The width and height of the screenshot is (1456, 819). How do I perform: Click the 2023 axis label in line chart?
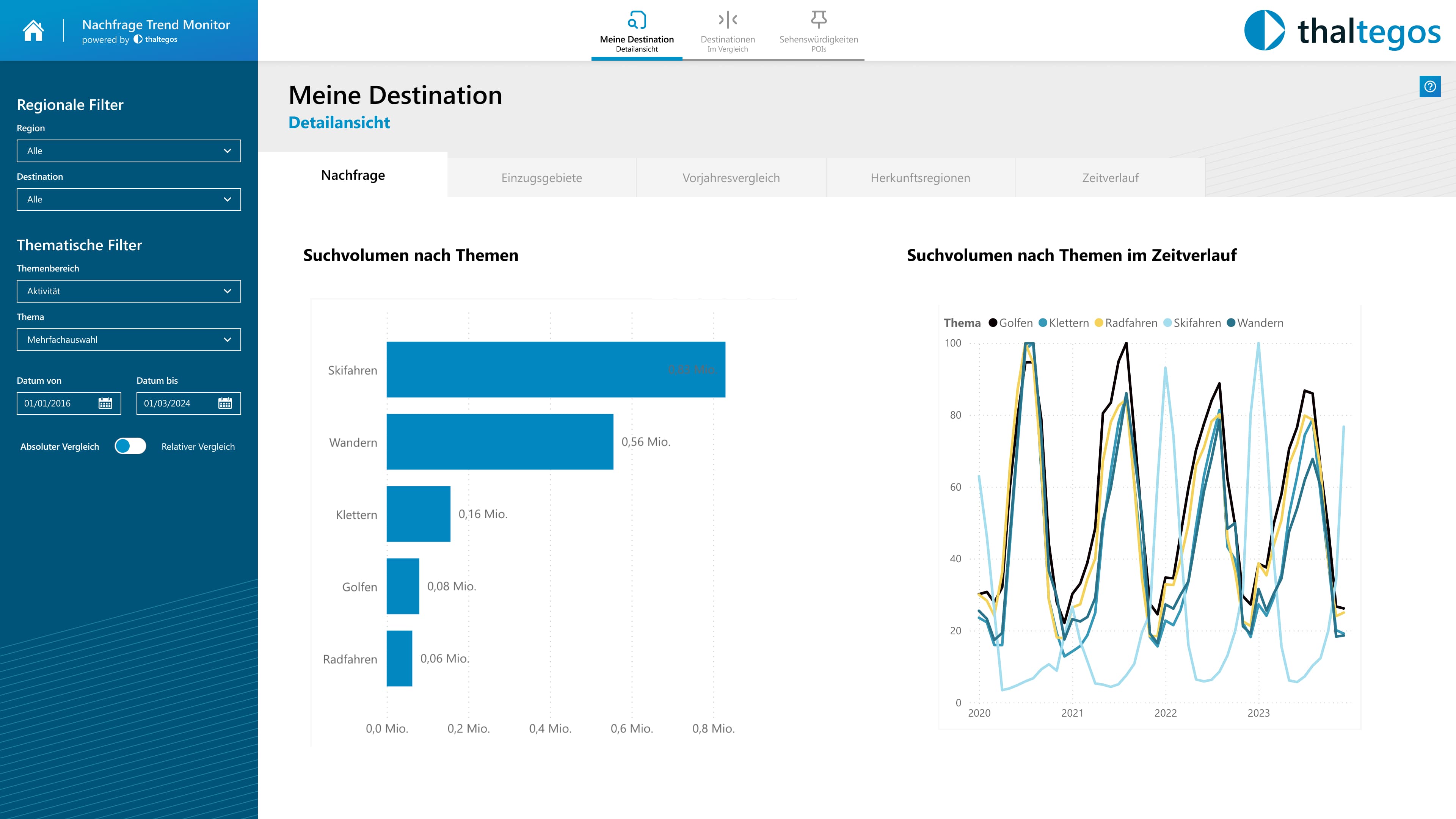1258,713
